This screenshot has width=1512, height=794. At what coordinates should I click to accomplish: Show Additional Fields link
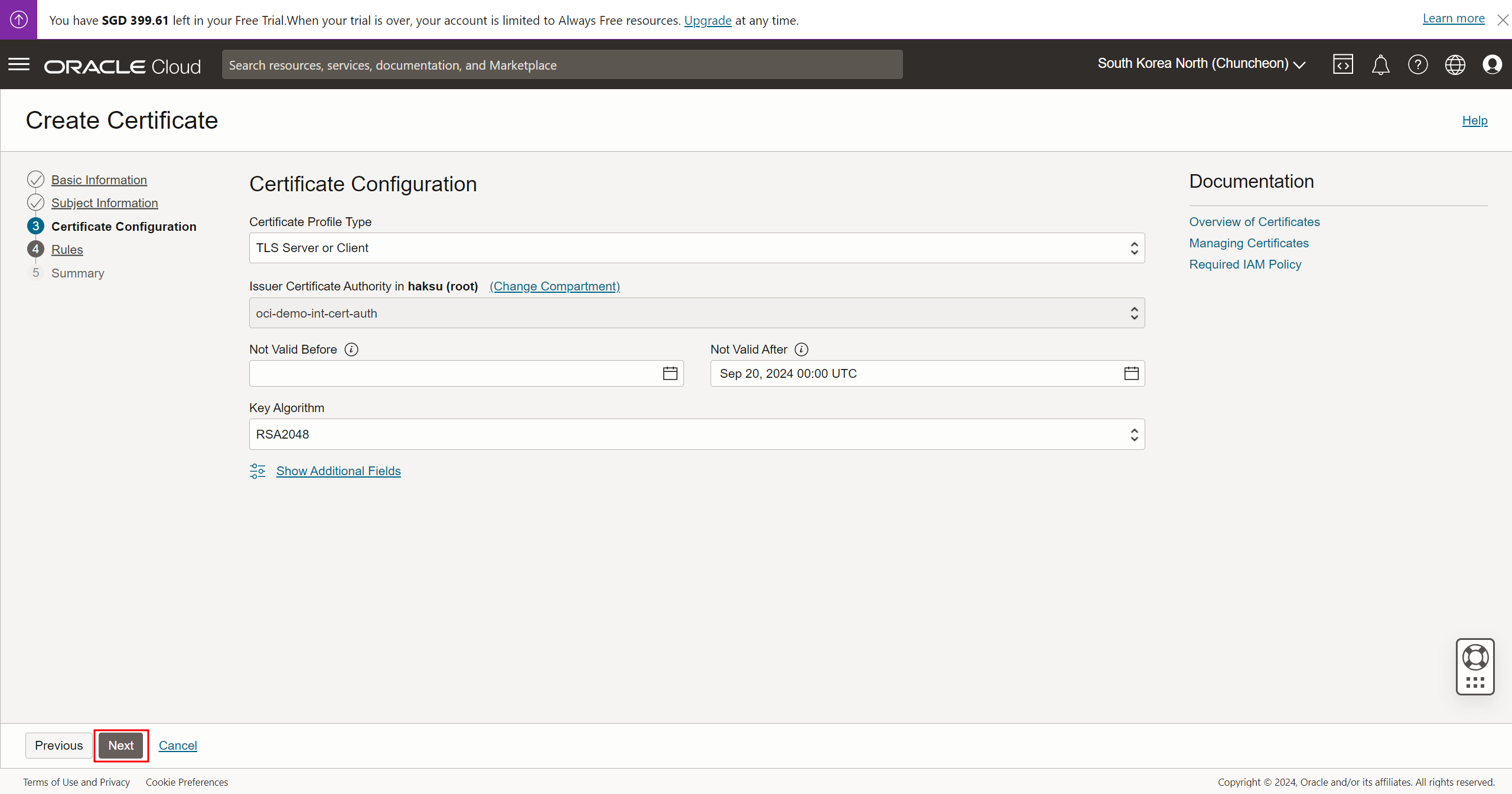[338, 471]
